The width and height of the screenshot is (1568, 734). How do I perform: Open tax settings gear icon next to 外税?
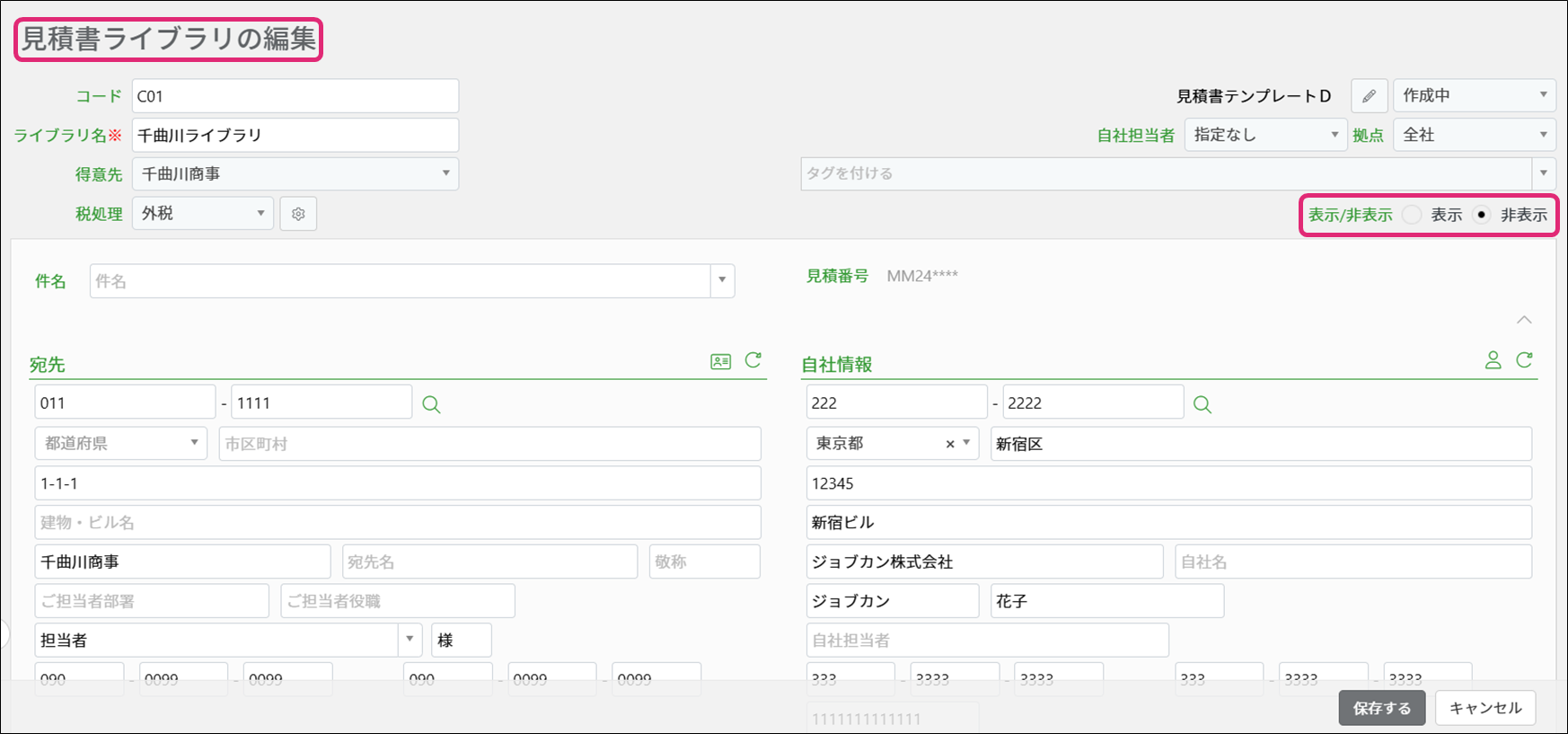coord(298,214)
